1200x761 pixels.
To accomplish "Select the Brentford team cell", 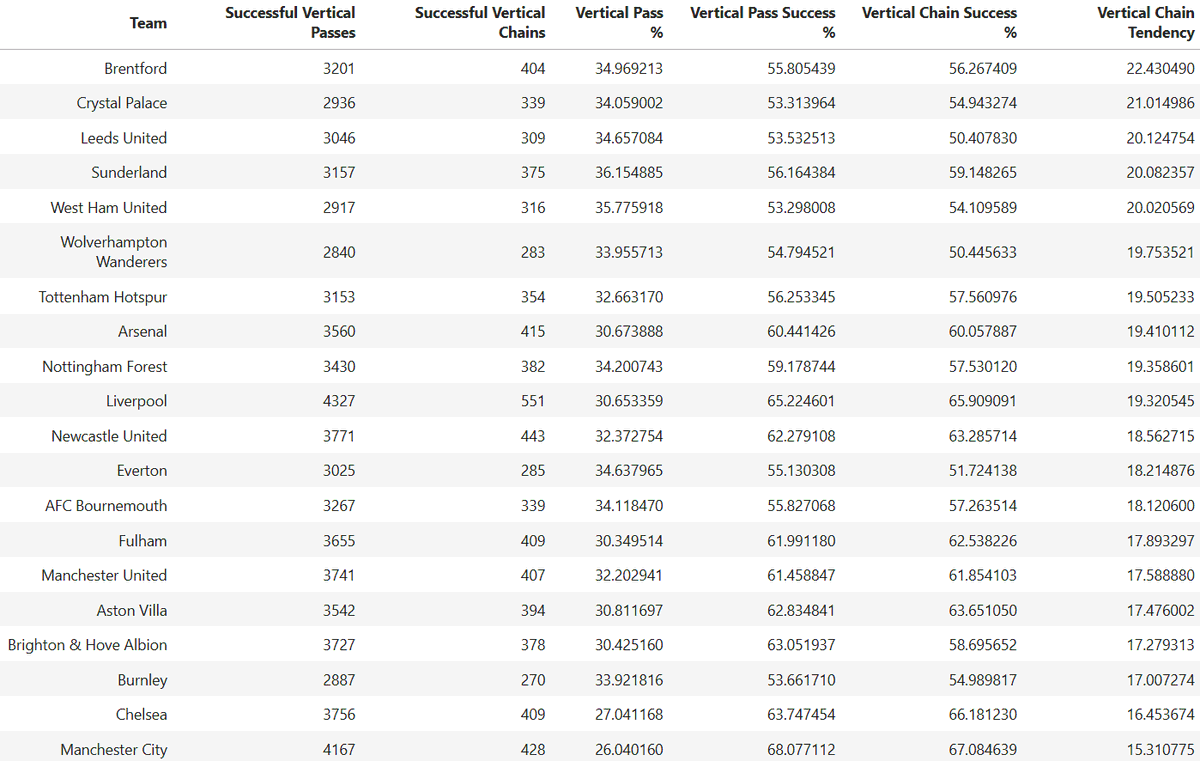I will [x=136, y=69].
